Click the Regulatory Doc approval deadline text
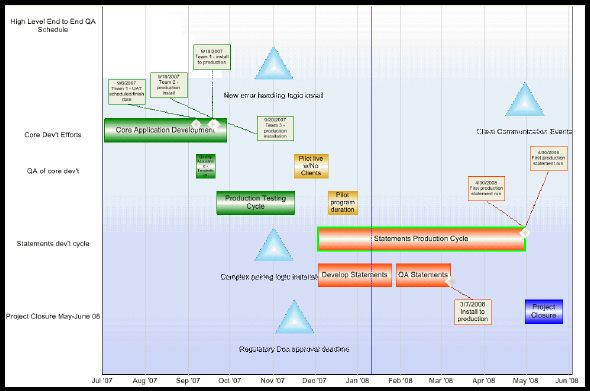The height and width of the screenshot is (391, 590). coord(294,349)
